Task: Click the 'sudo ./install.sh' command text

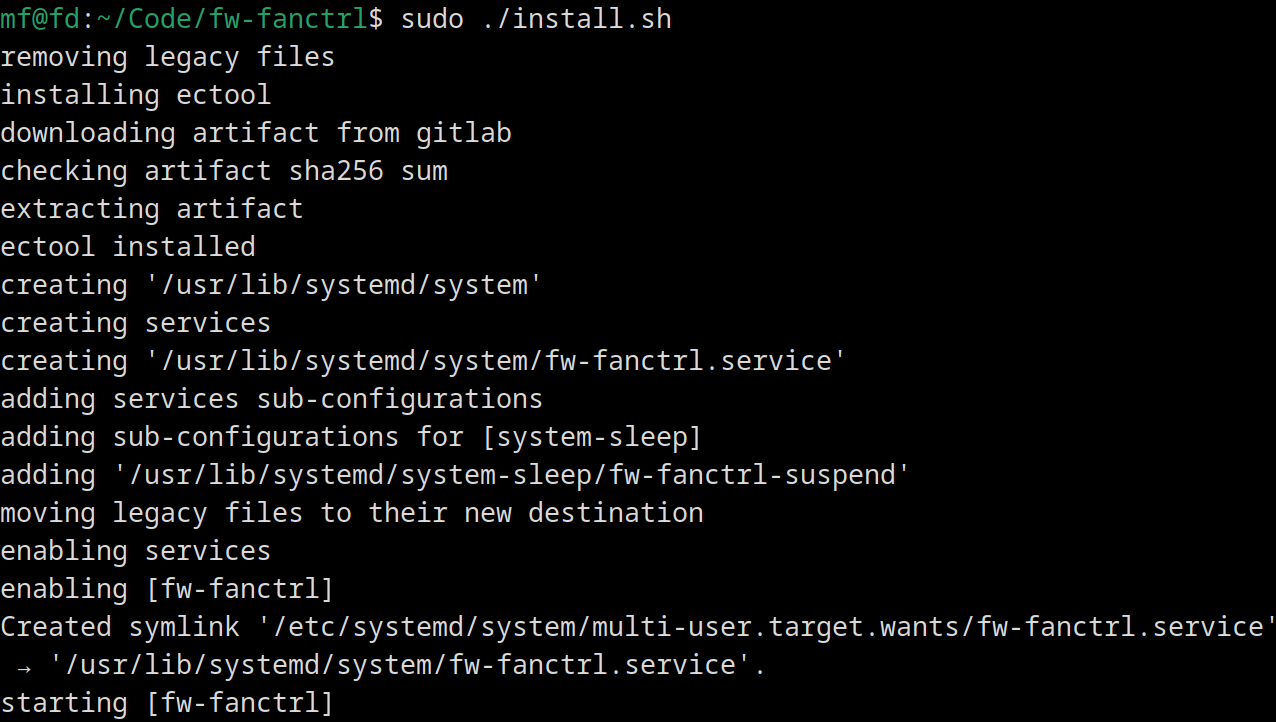Action: 536,19
